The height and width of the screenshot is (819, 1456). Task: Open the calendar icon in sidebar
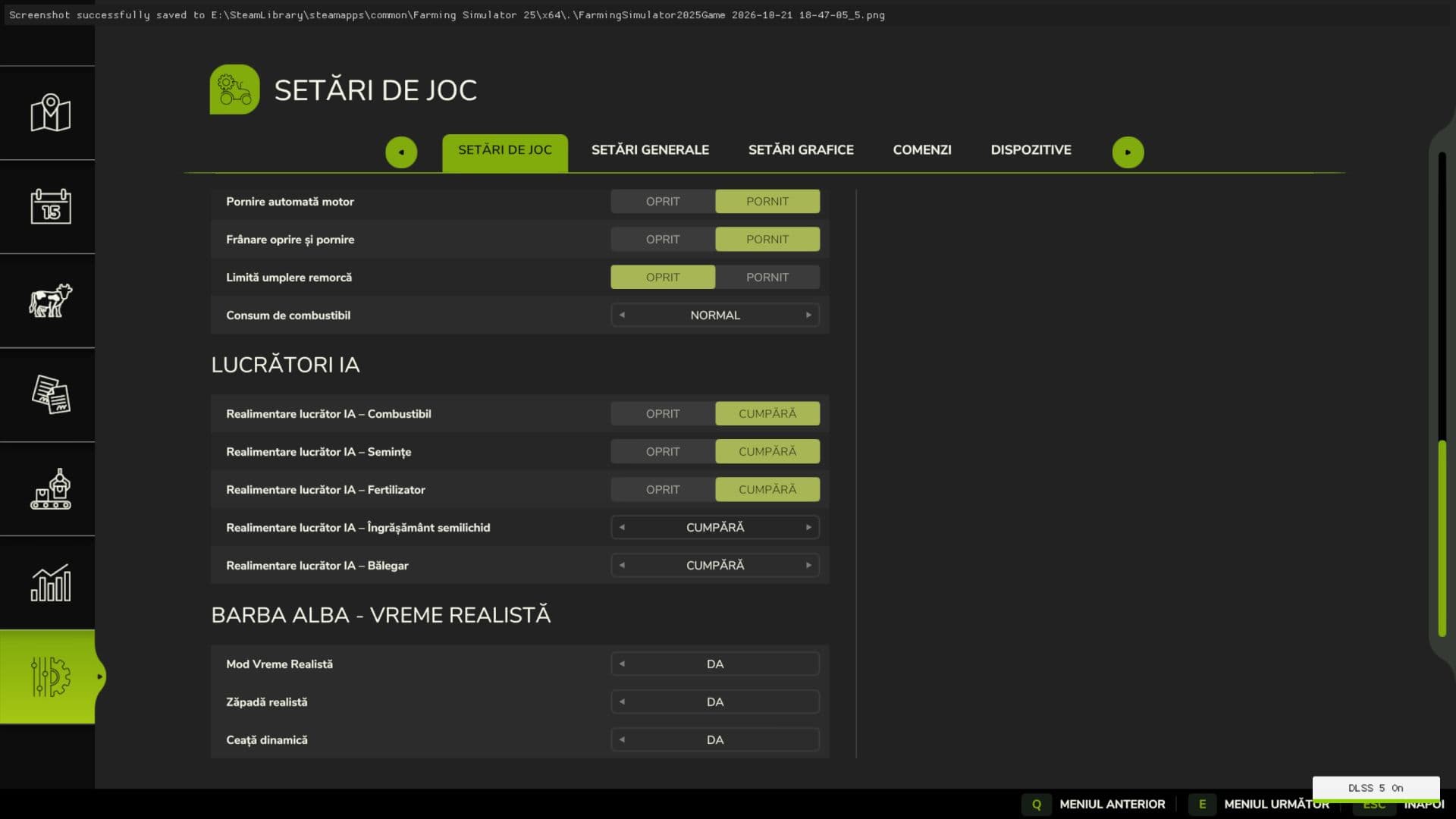click(x=50, y=206)
